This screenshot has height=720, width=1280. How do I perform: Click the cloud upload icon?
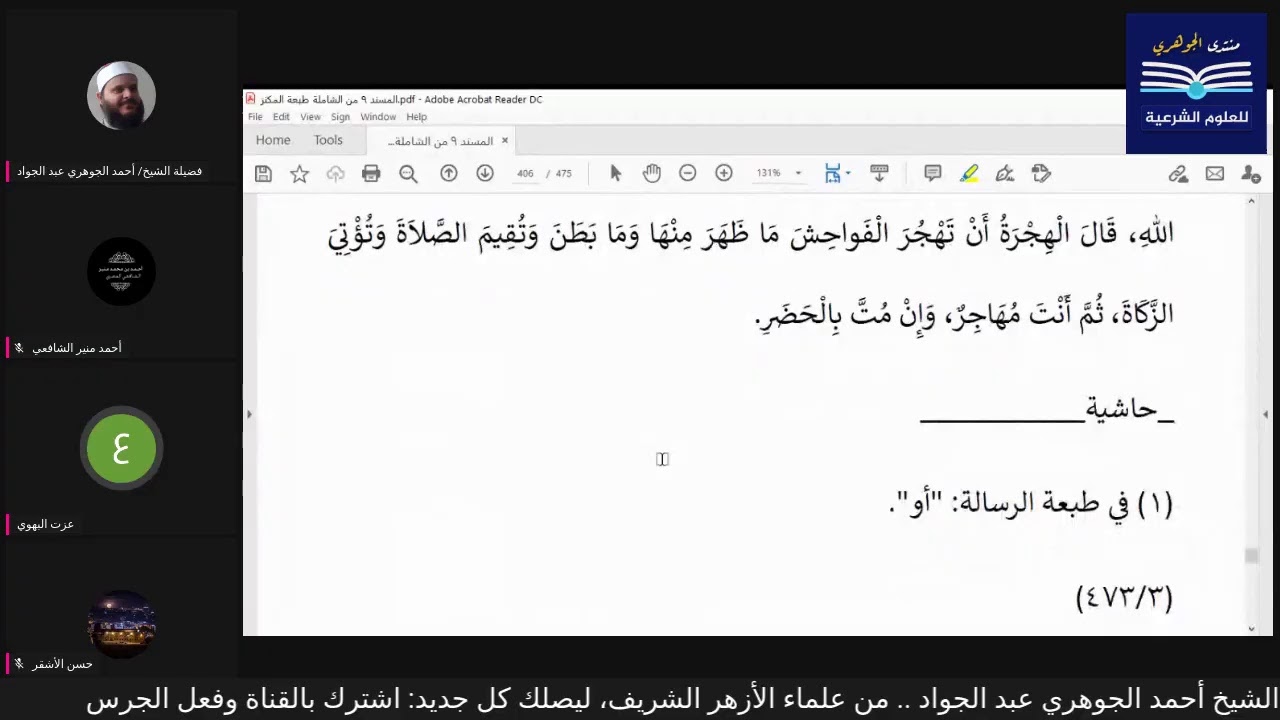click(x=335, y=174)
